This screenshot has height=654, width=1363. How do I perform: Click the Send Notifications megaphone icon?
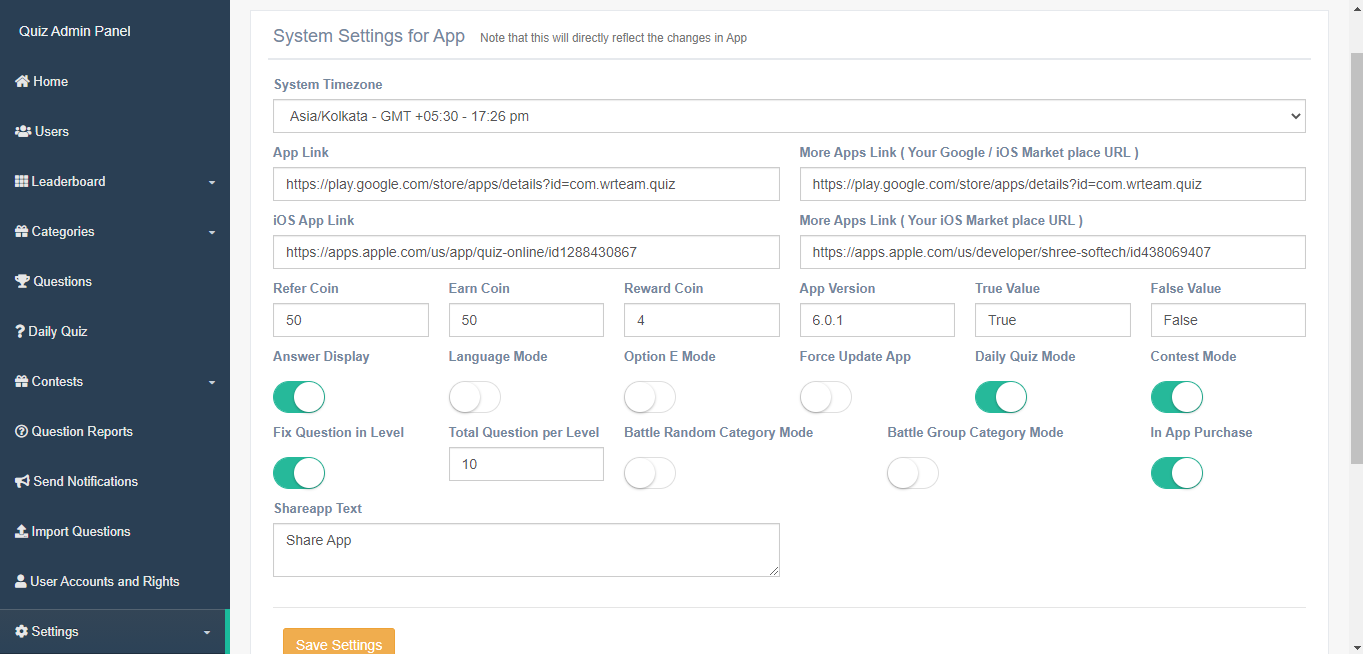(x=22, y=481)
